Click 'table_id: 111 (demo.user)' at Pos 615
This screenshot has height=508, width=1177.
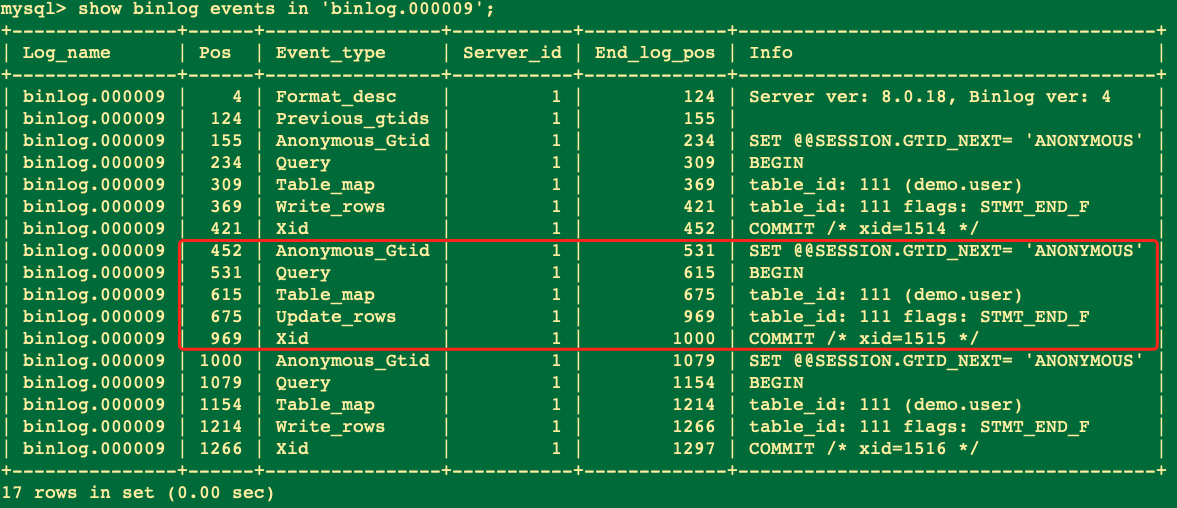886,295
